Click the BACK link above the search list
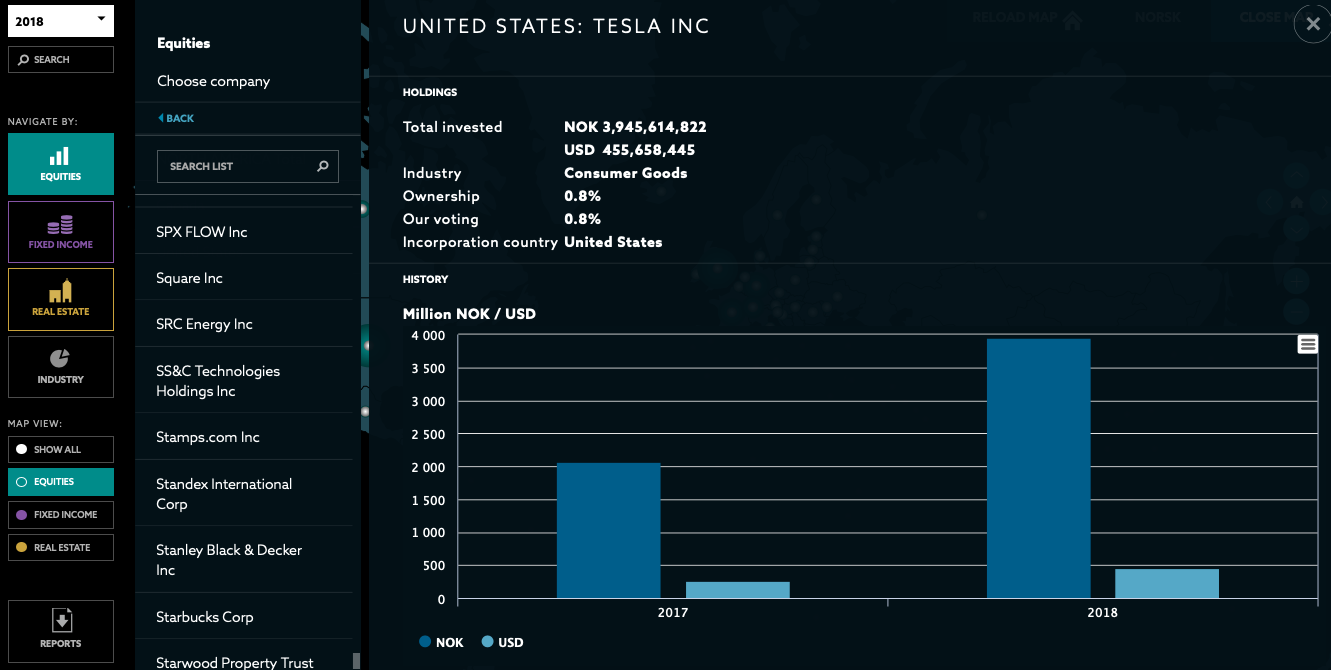The width and height of the screenshot is (1331, 670). (175, 117)
